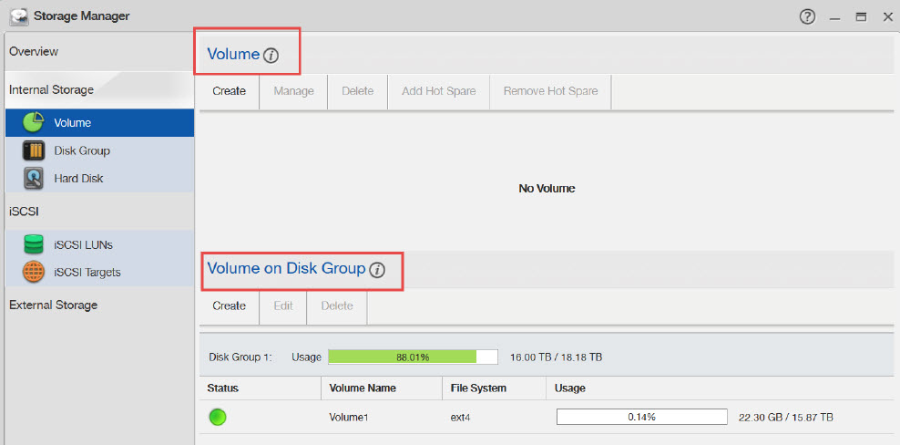Click the Volume pie-chart icon in sidebar
Viewport: 900px width, 445px height.
click(x=33, y=123)
